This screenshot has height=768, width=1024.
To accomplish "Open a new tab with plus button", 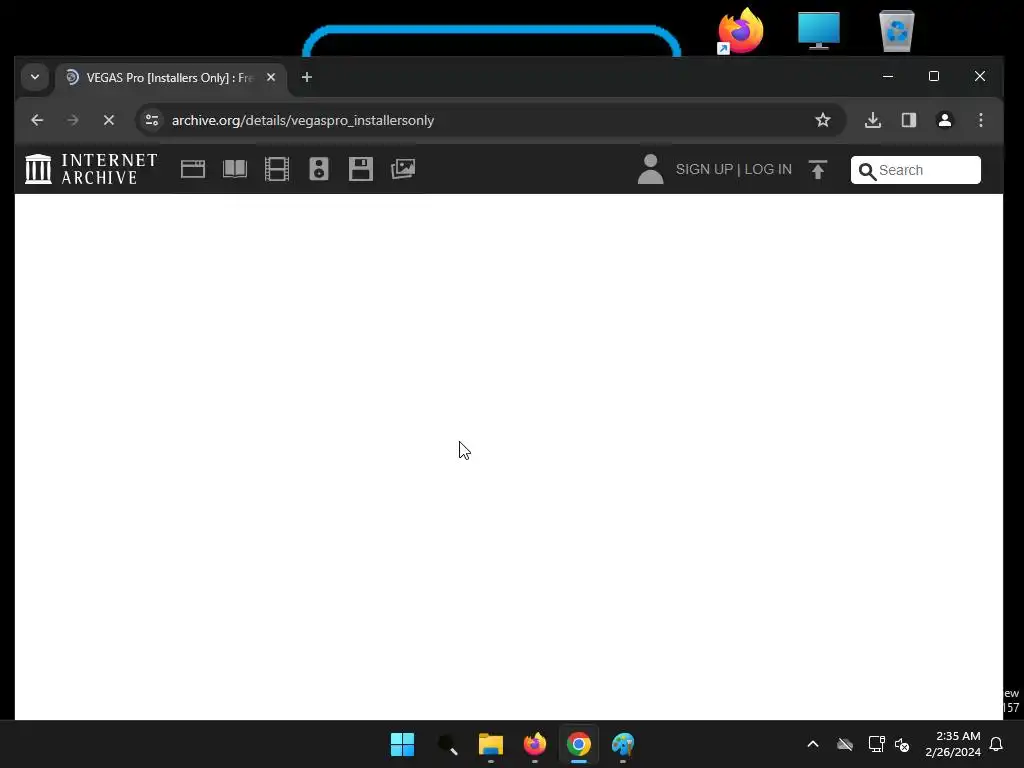I will pyautogui.click(x=307, y=77).
